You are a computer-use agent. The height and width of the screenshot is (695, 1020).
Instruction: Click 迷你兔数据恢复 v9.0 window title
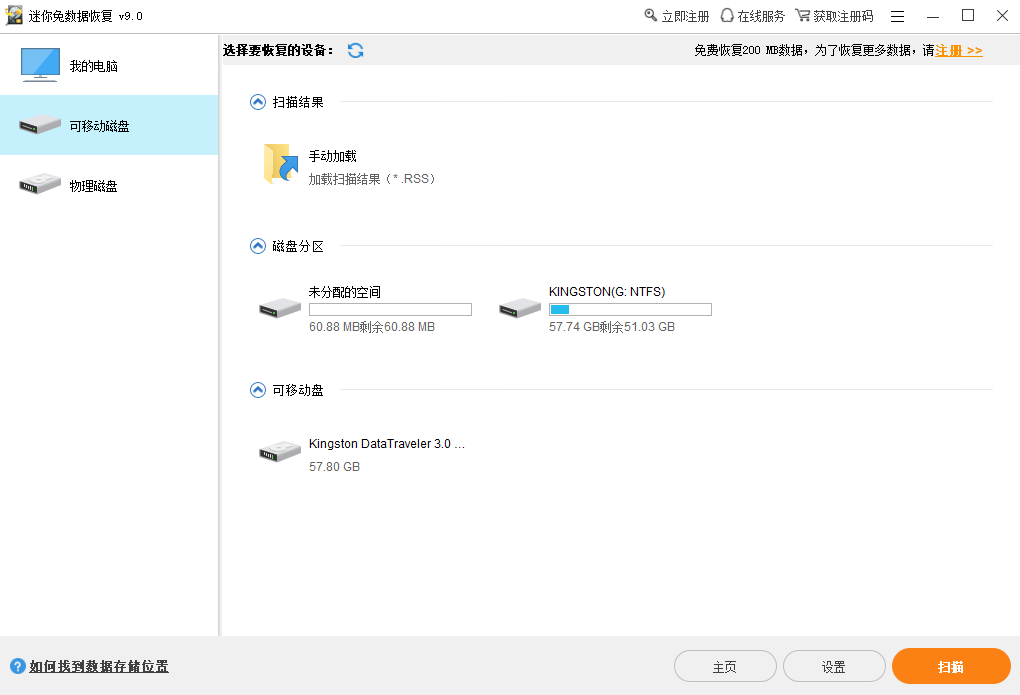point(86,16)
